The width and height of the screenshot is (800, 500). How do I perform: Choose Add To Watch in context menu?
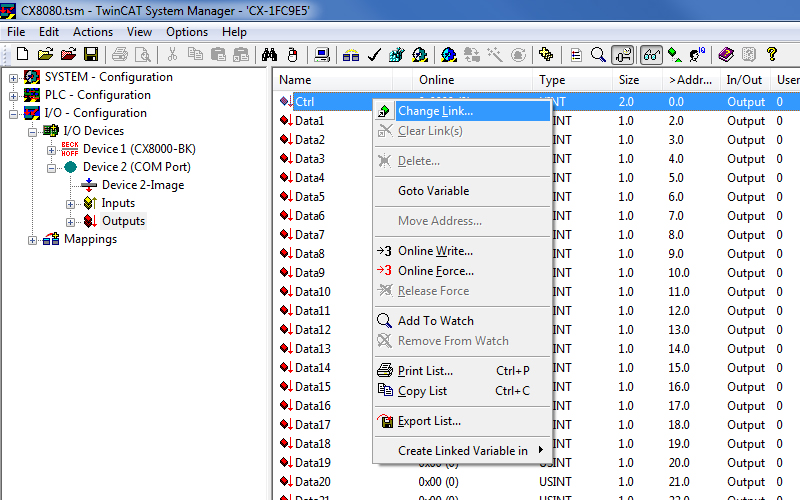(462, 321)
